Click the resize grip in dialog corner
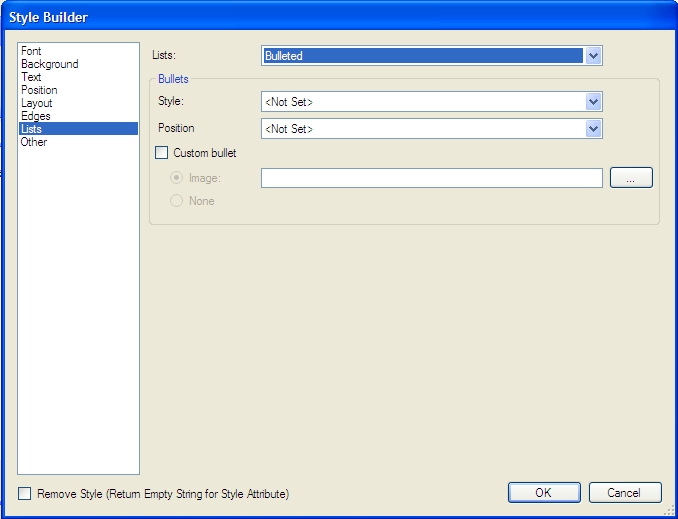This screenshot has width=678, height=519. point(670,511)
